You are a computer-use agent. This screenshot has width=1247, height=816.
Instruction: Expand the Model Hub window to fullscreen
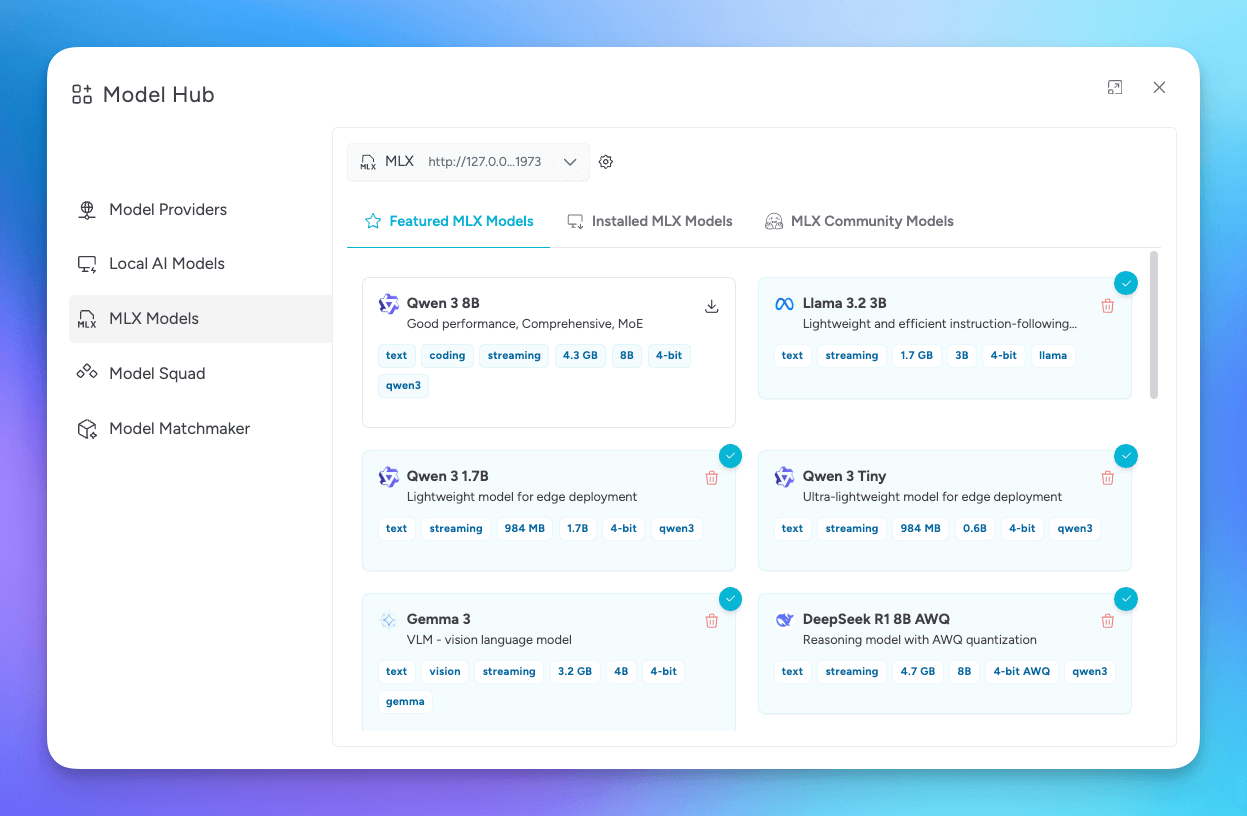click(1115, 88)
